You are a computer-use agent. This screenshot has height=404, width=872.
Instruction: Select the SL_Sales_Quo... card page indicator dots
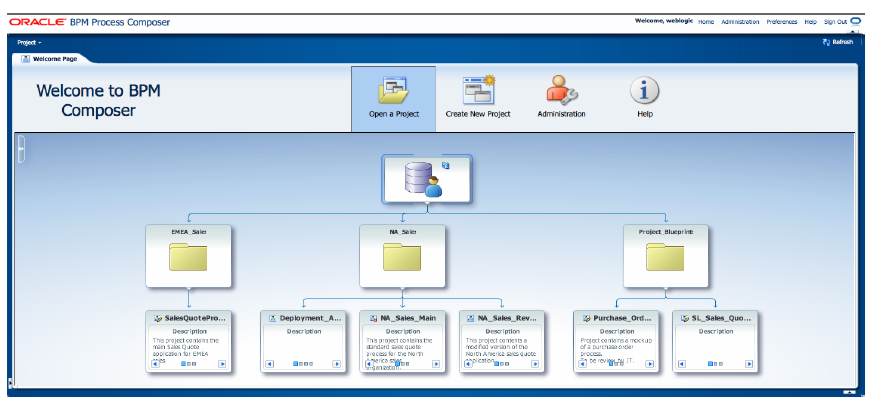click(x=715, y=364)
